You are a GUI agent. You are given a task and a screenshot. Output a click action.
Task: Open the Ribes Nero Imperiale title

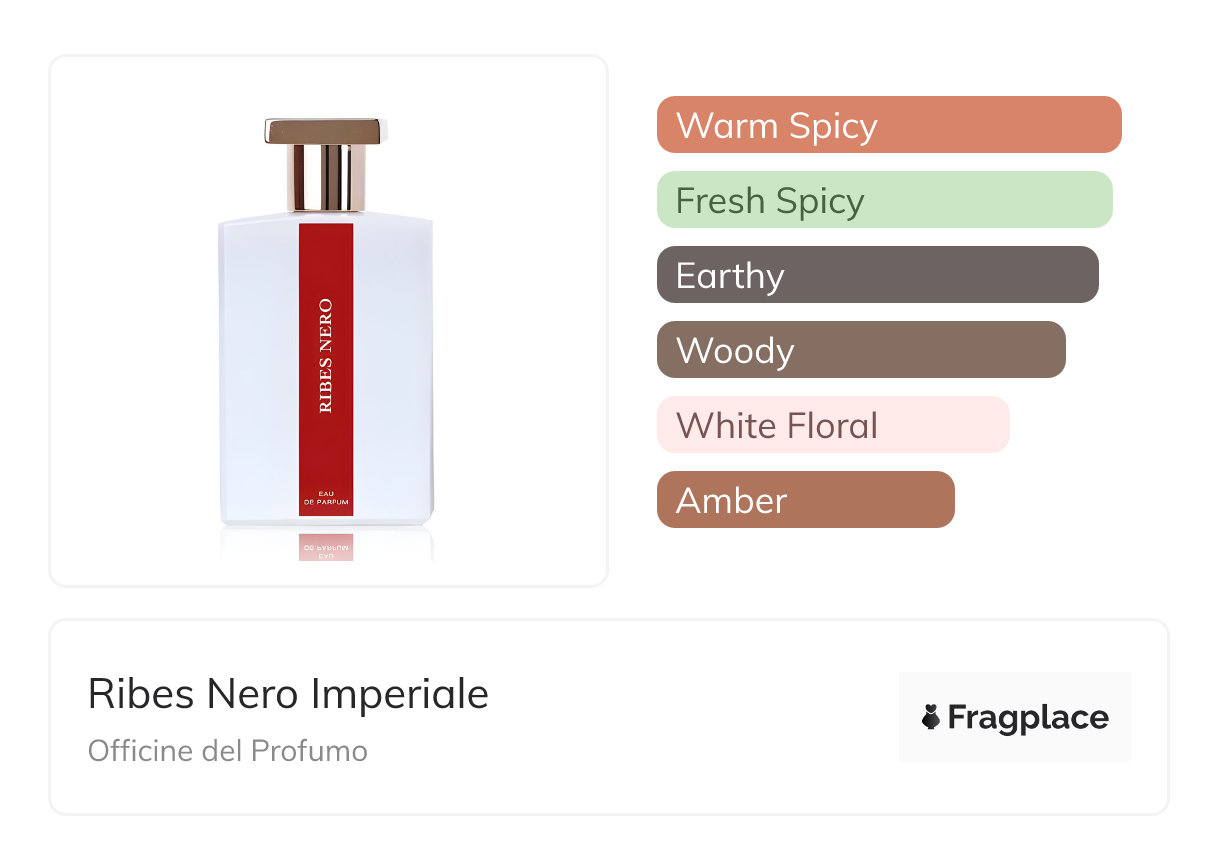coord(288,694)
